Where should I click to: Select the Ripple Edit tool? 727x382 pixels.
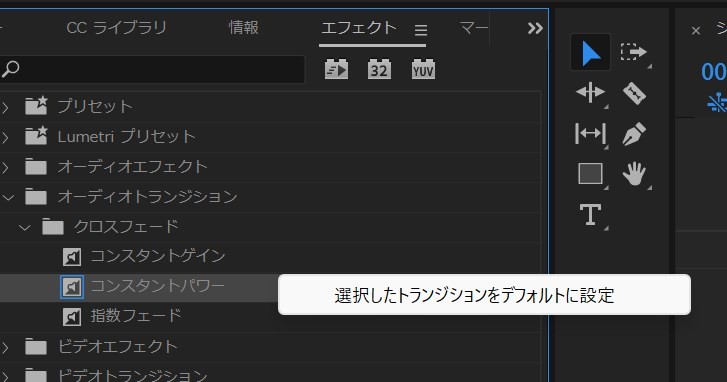coord(590,93)
